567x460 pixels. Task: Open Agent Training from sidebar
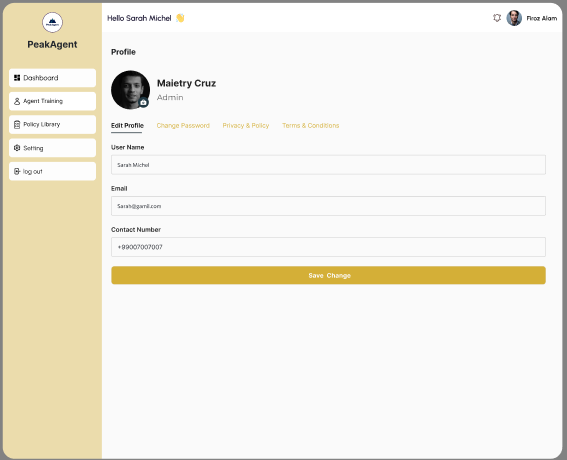tap(52, 101)
